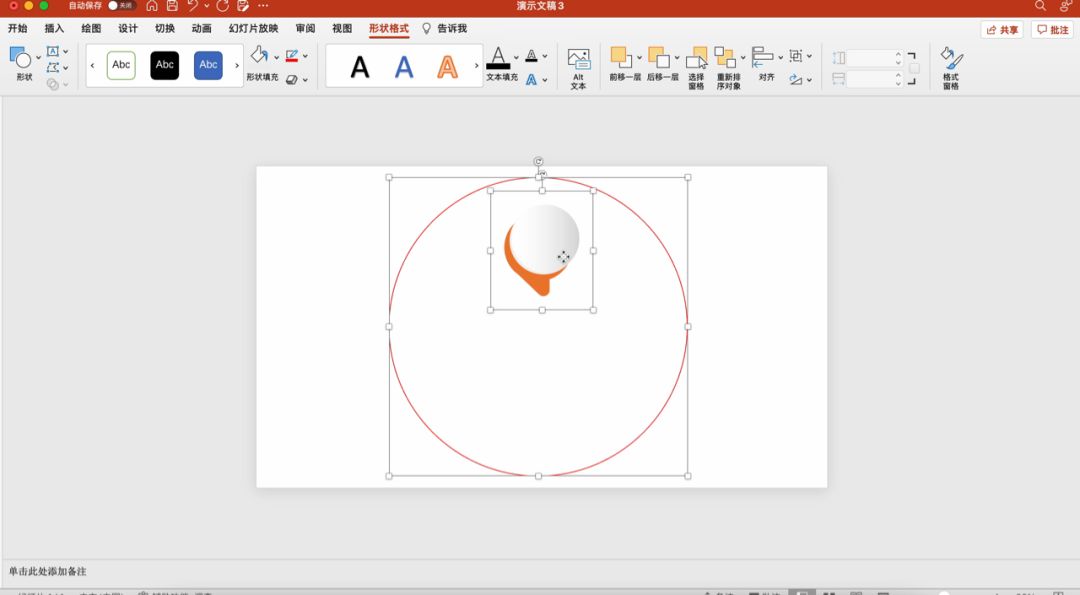Open the undo history dropdown arrow
The image size is (1080, 595).
207,6
